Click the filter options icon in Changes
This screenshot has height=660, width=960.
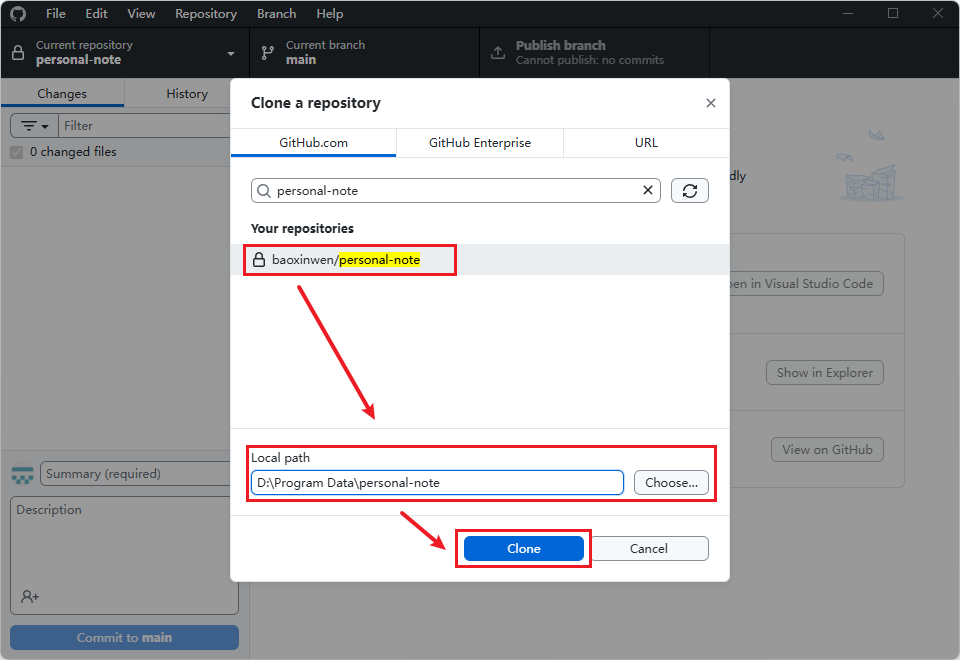34,126
